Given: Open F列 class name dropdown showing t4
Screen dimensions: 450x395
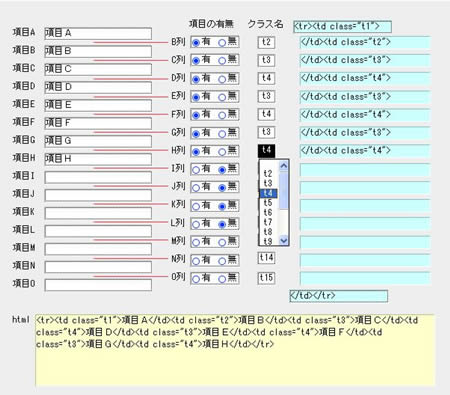Looking at the screenshot, I should tap(266, 114).
